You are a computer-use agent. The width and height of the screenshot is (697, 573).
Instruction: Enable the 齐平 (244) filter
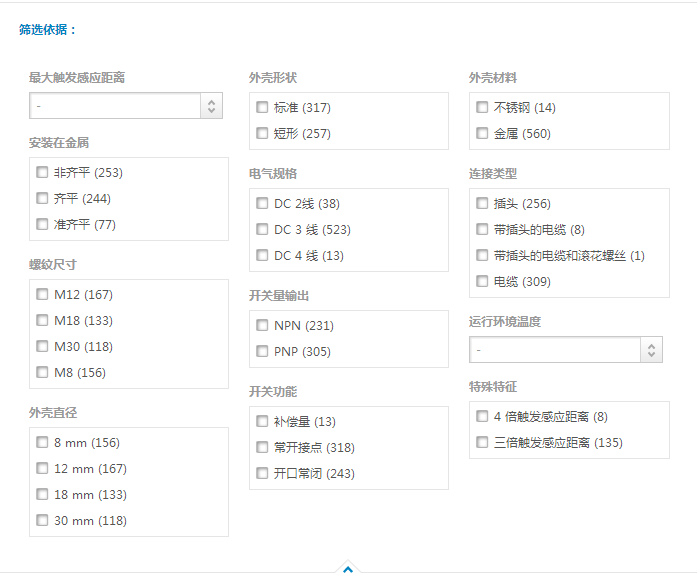(42, 198)
